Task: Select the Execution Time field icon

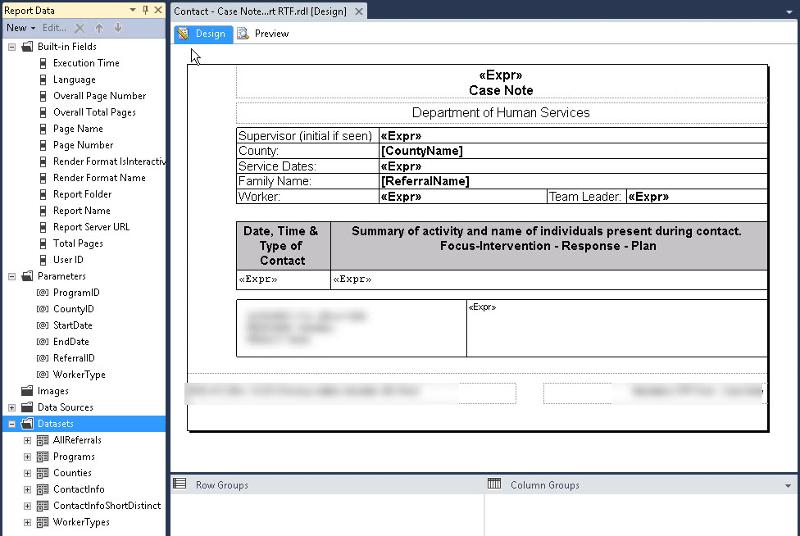Action: click(x=43, y=63)
